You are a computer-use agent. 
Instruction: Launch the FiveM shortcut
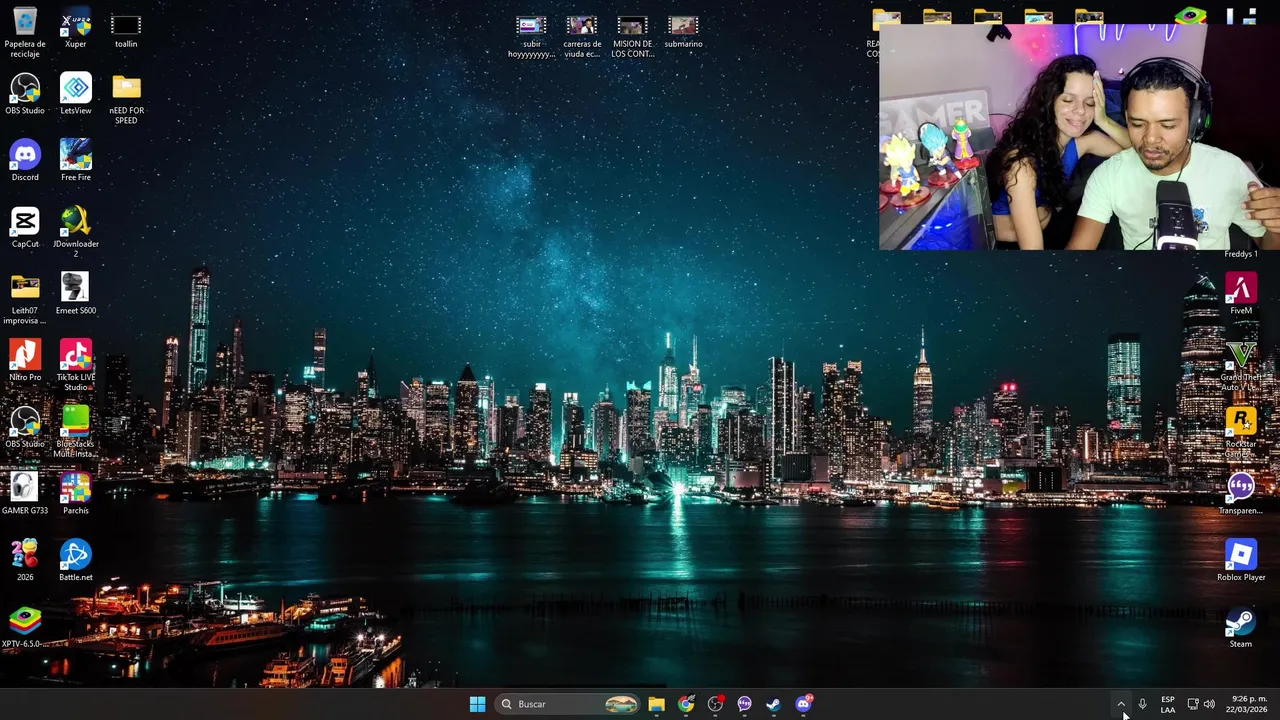[x=1241, y=294]
